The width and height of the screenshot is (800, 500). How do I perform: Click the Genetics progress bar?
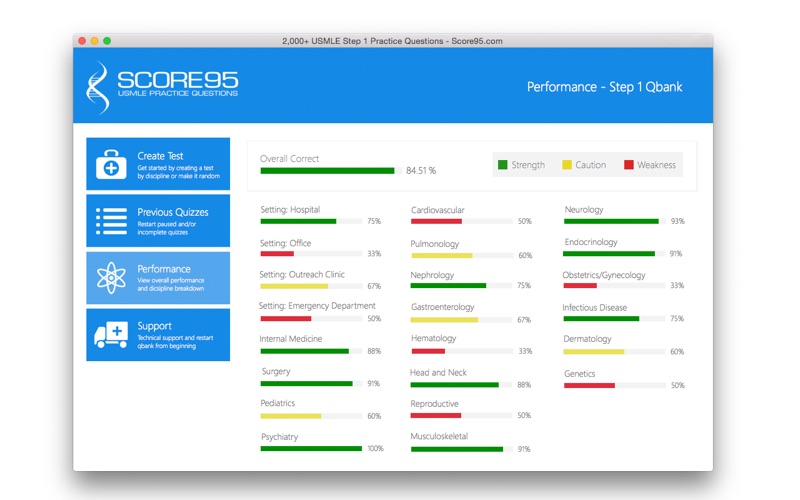click(x=615, y=385)
